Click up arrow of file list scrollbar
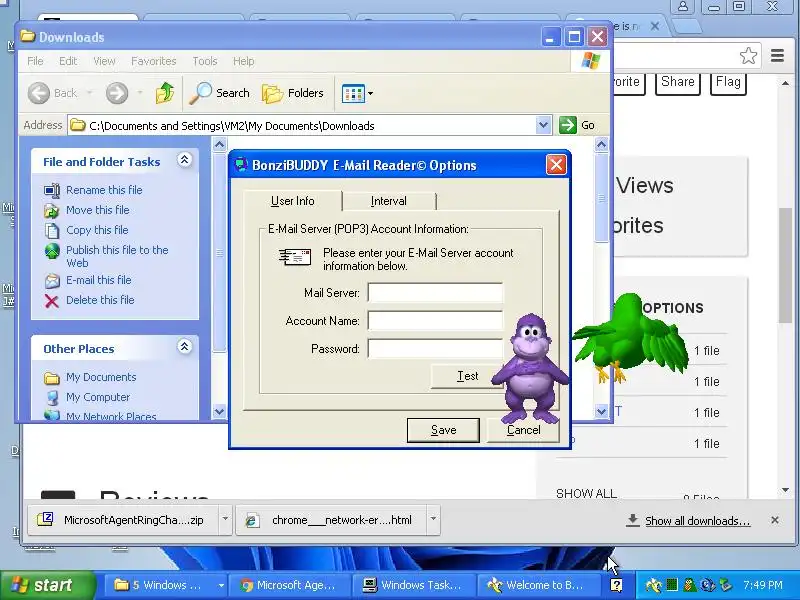 pyautogui.click(x=602, y=145)
